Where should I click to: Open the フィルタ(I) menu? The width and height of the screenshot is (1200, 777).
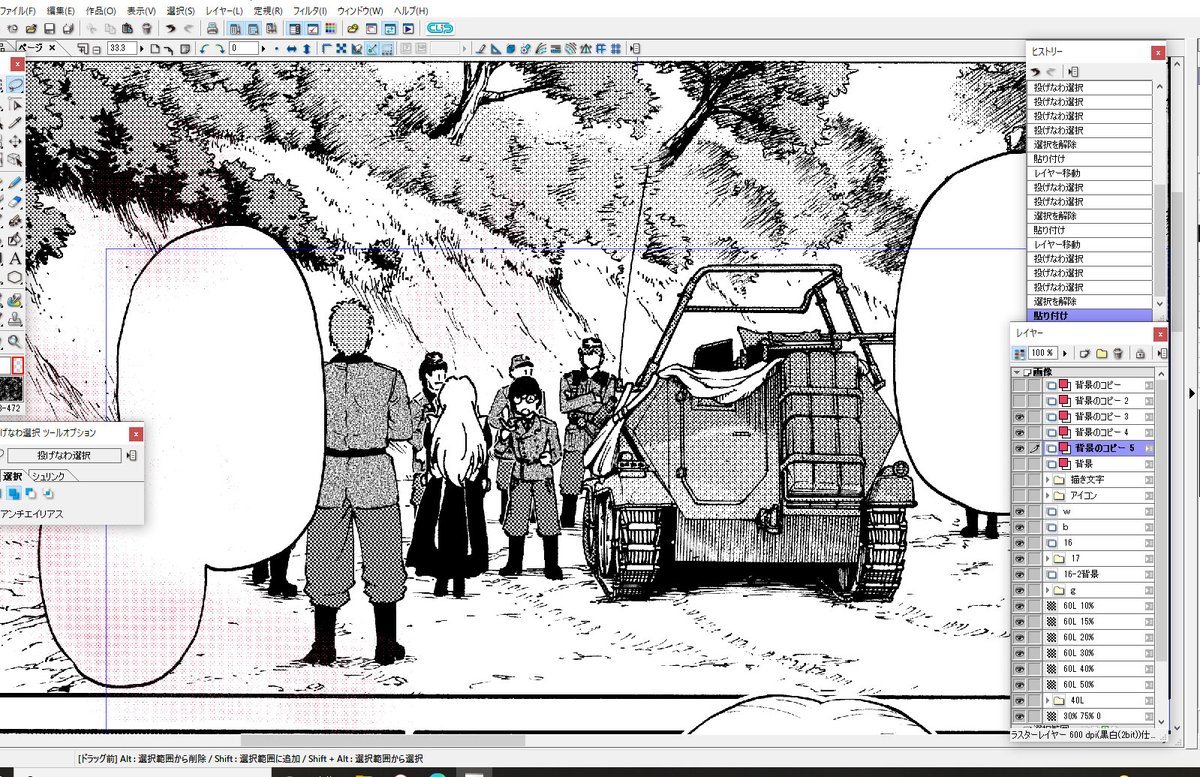click(x=309, y=10)
